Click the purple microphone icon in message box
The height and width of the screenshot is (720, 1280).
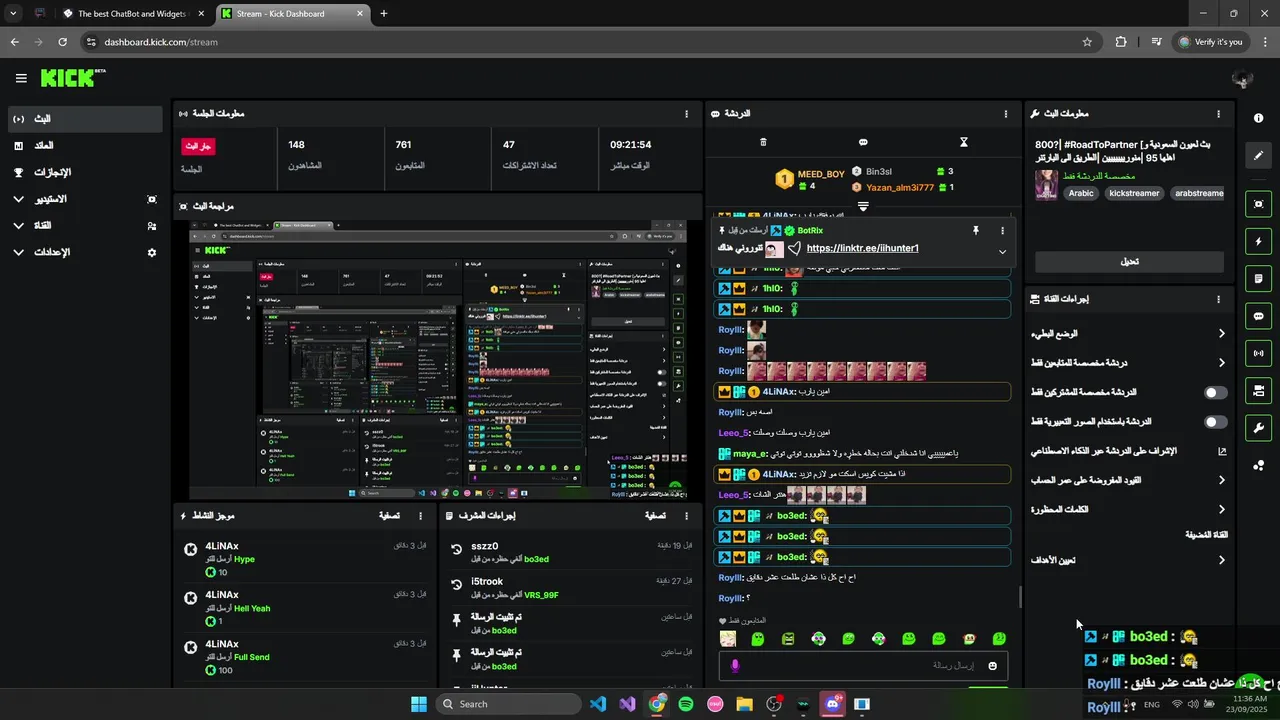coord(735,666)
